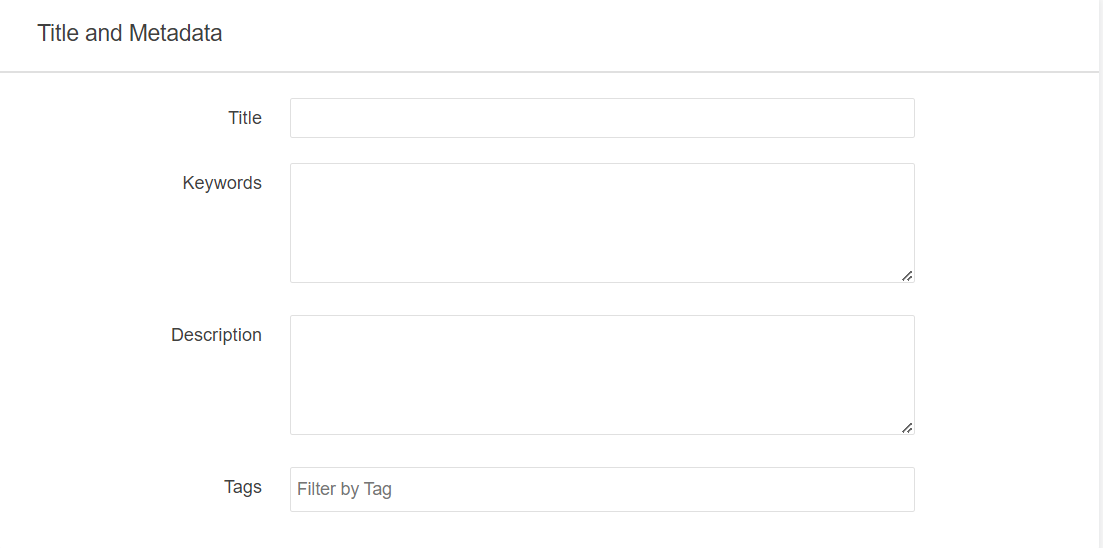This screenshot has width=1103, height=548.
Task: Click the Title field label
Action: point(244,118)
